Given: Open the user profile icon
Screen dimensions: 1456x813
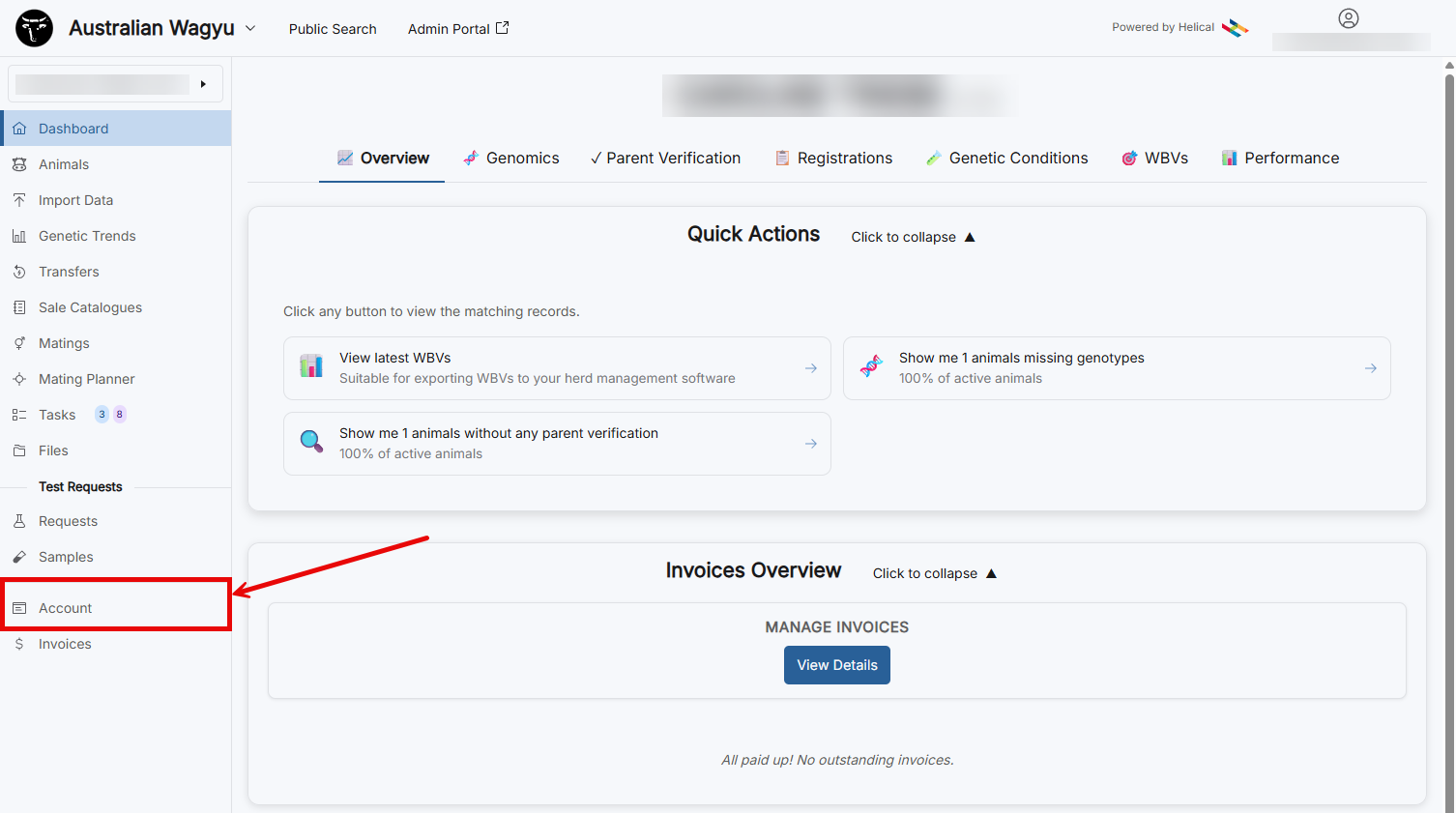Looking at the screenshot, I should coord(1348,17).
